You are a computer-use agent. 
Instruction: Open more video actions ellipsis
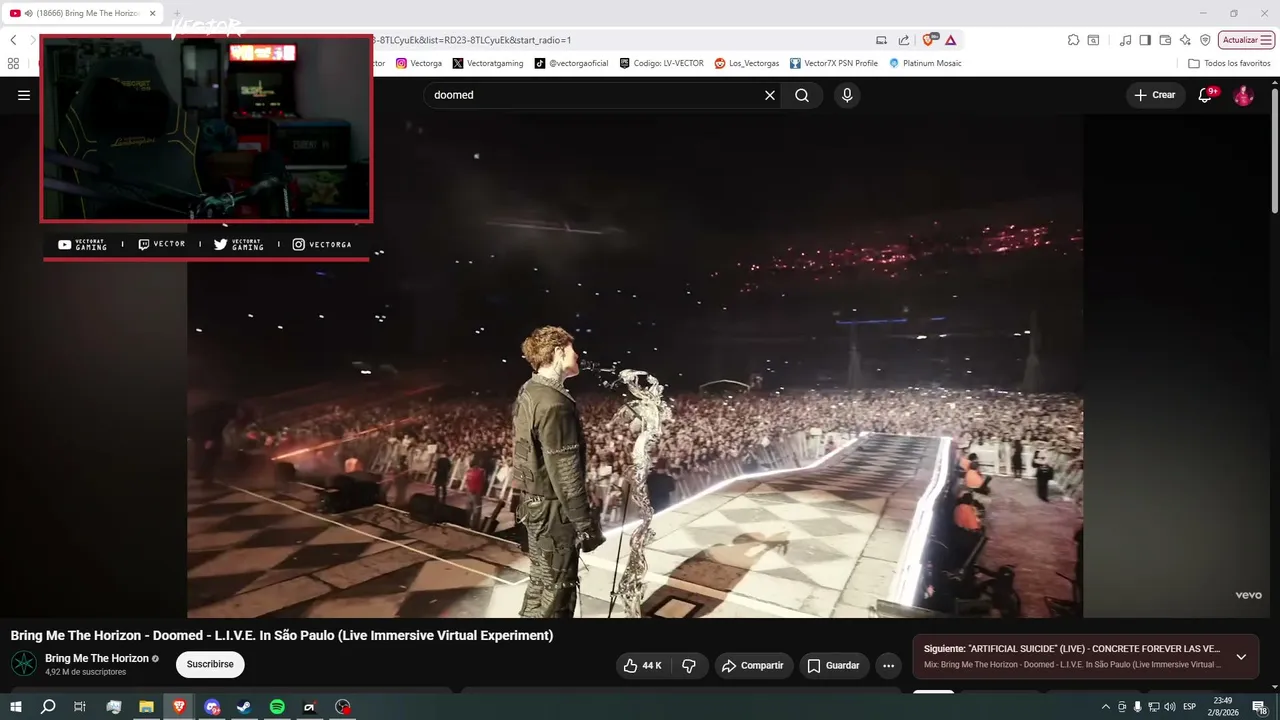tap(888, 666)
